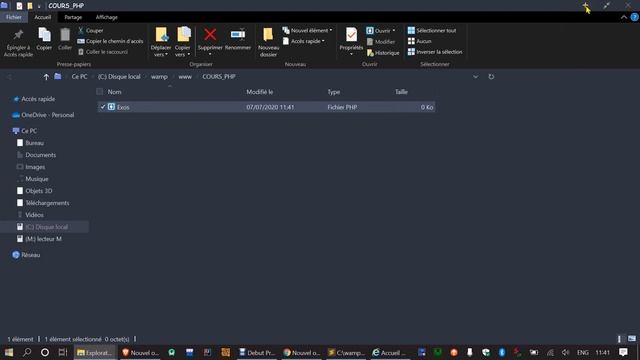Viewport: 640px width, 360px height.
Task: Click Copier le chemin d'accès
Action: click(110, 41)
